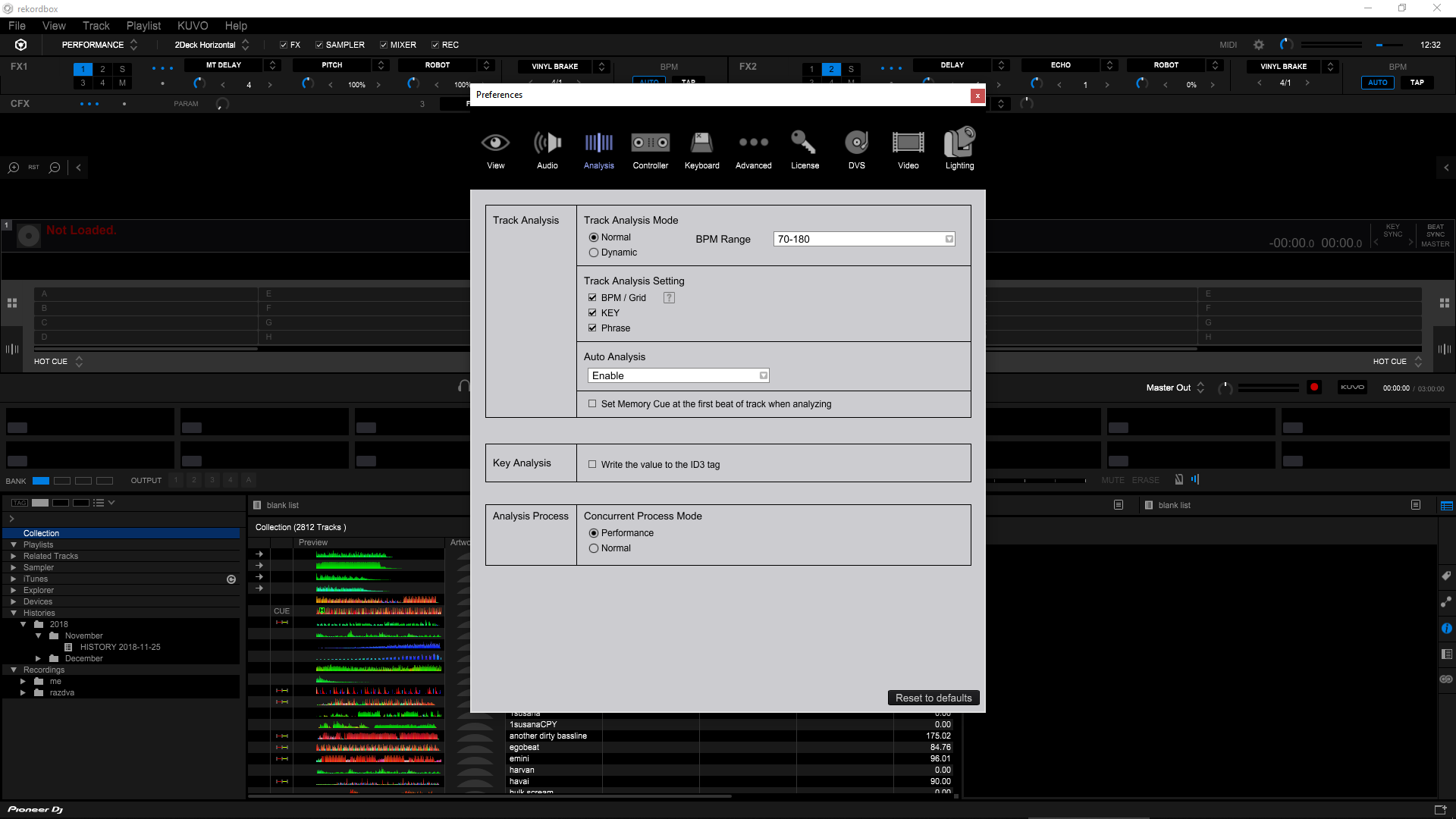Open the License preferences section
This screenshot has width=1456, height=819.
[x=805, y=149]
